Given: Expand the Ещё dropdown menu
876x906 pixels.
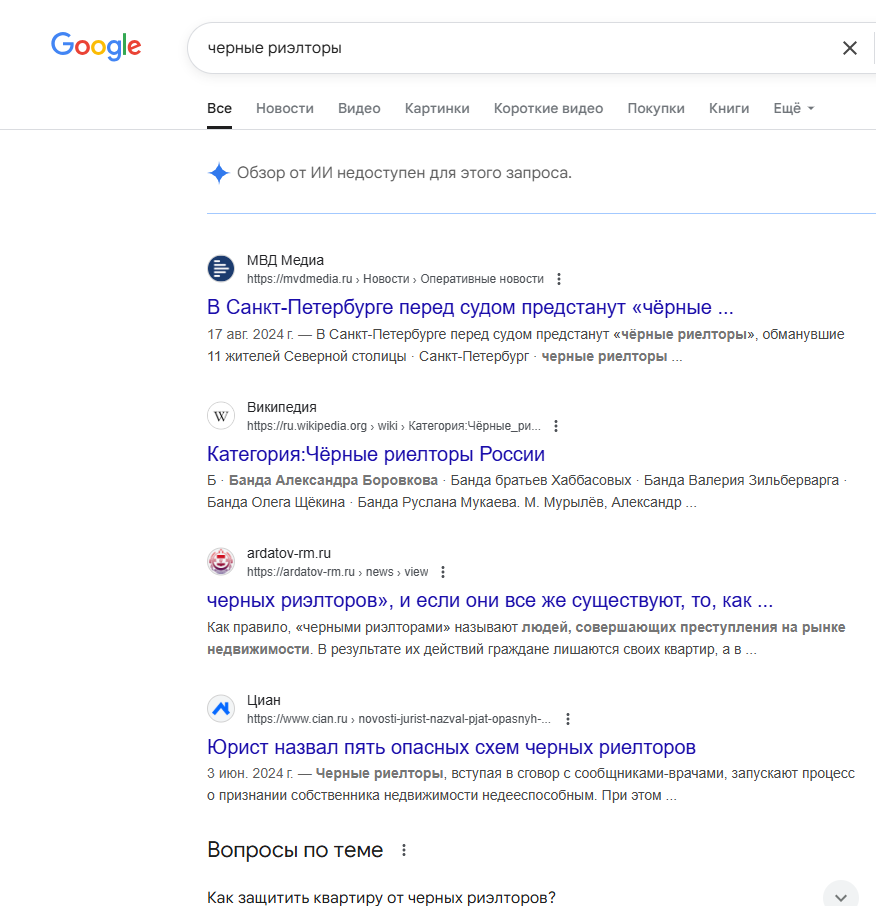Looking at the screenshot, I should coord(794,109).
